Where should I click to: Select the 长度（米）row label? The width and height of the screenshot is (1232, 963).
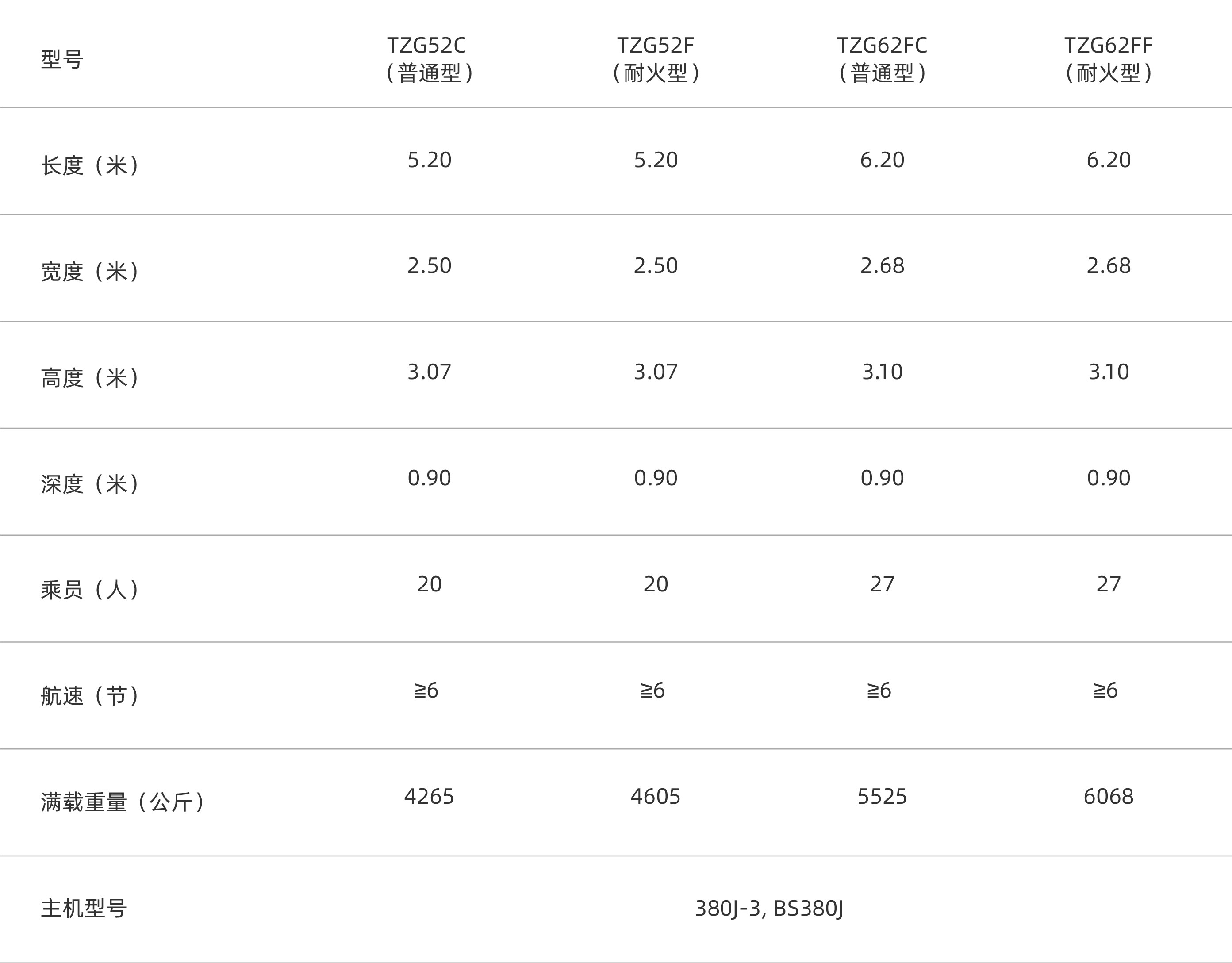90,165
